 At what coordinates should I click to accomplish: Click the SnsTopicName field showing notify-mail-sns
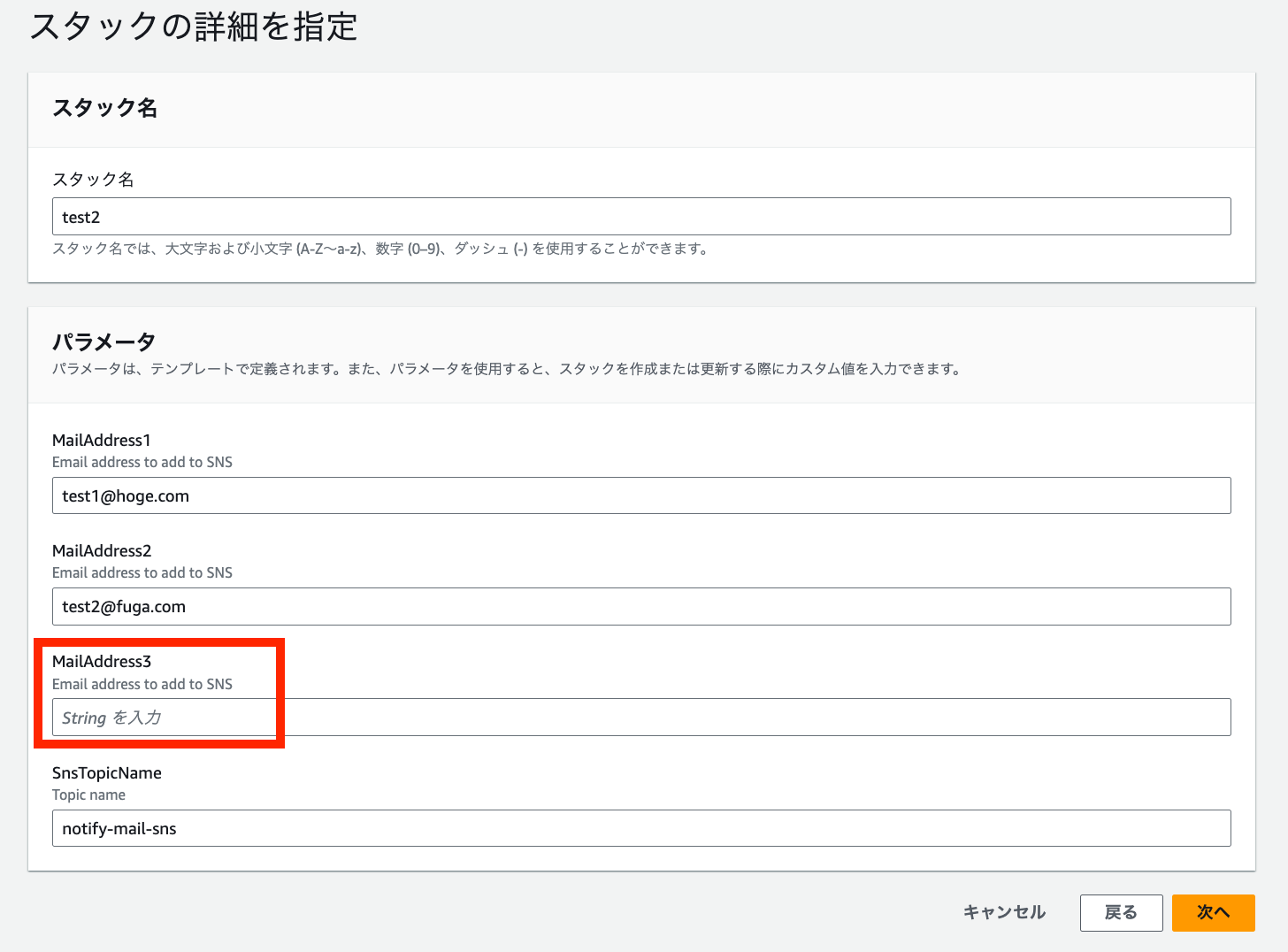pyautogui.click(x=640, y=828)
